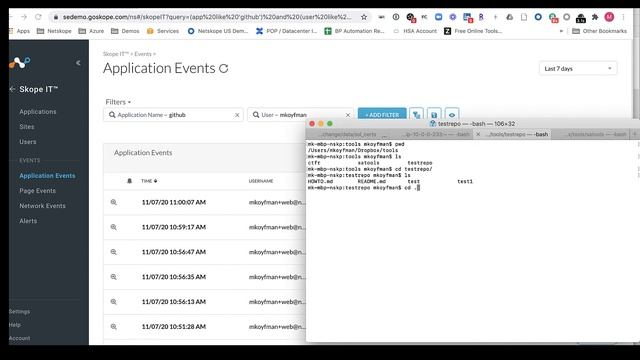
Task: Open the Users sidebar item
Action: click(x=28, y=142)
